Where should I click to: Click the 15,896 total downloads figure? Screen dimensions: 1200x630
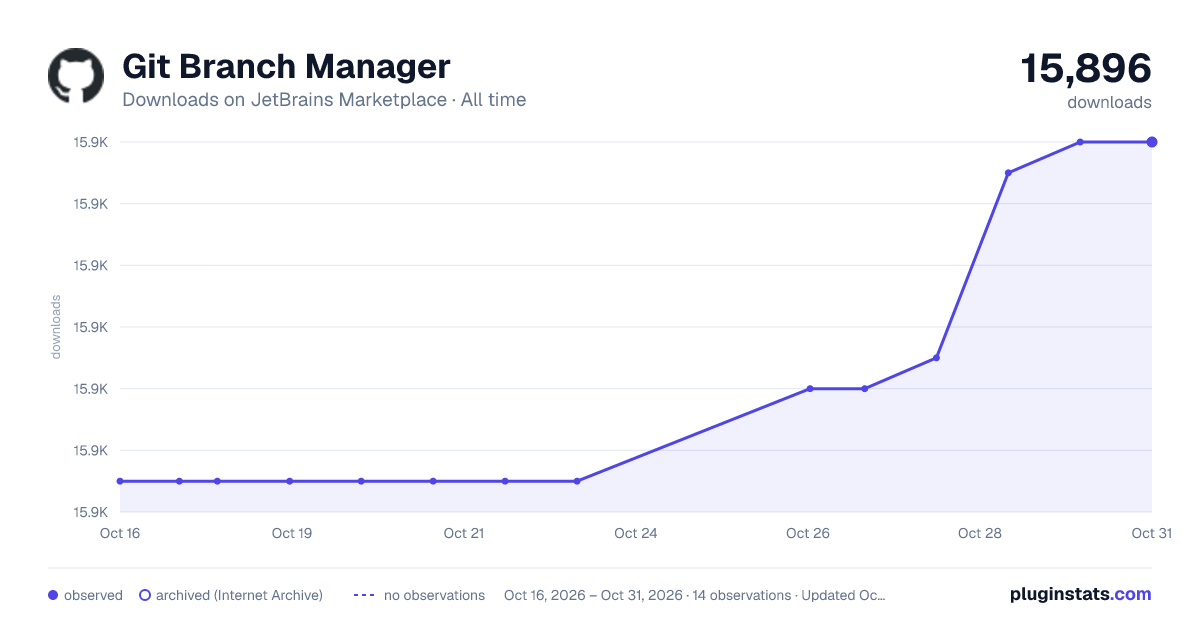tap(1086, 68)
